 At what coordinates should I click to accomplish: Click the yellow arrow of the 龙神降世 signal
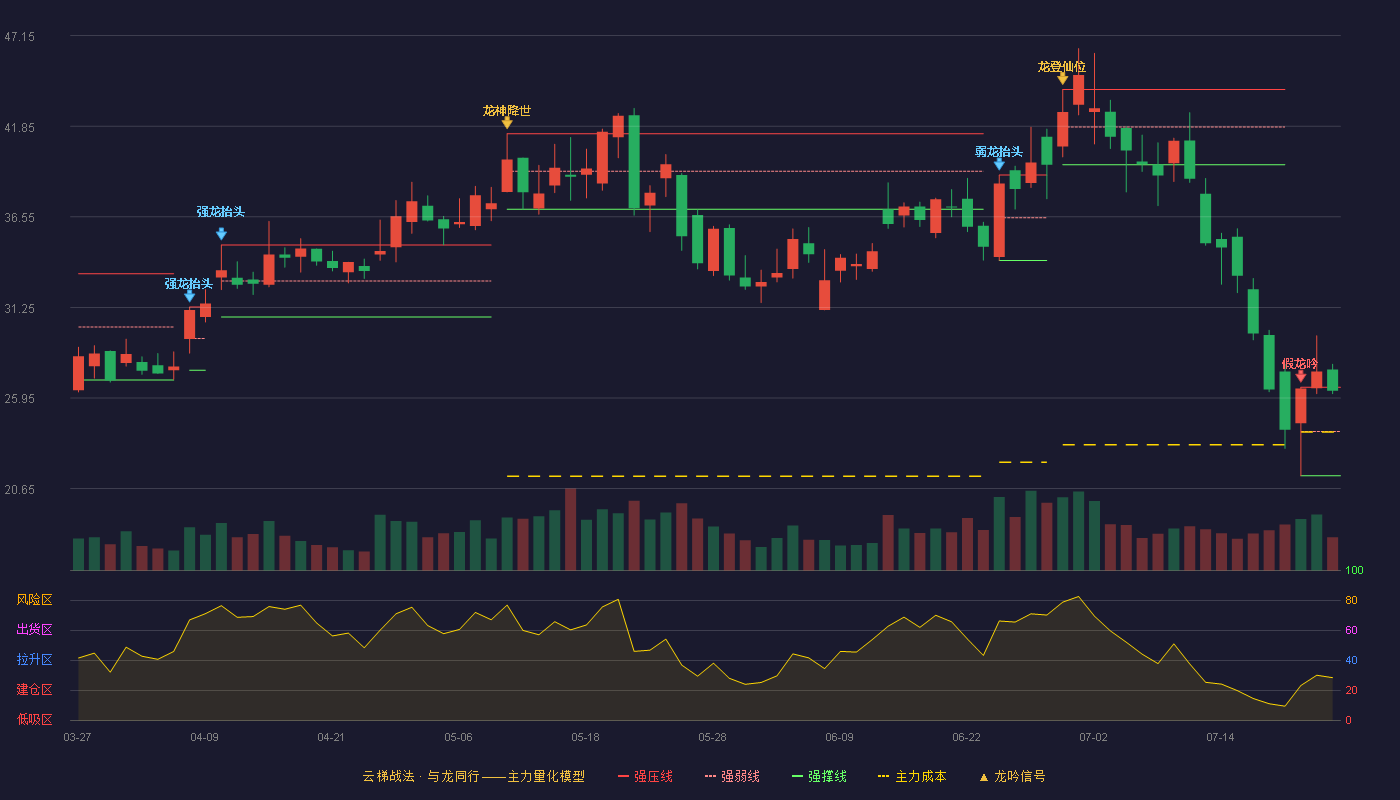click(x=507, y=122)
